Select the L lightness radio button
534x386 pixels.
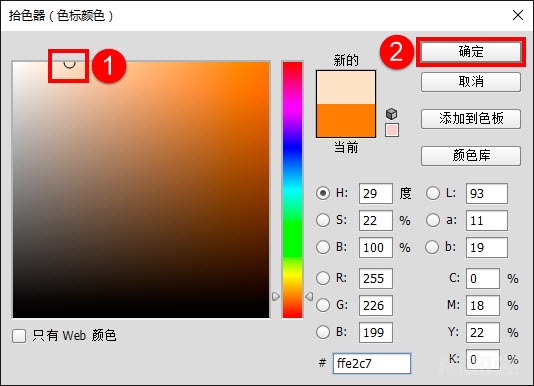[x=433, y=193]
